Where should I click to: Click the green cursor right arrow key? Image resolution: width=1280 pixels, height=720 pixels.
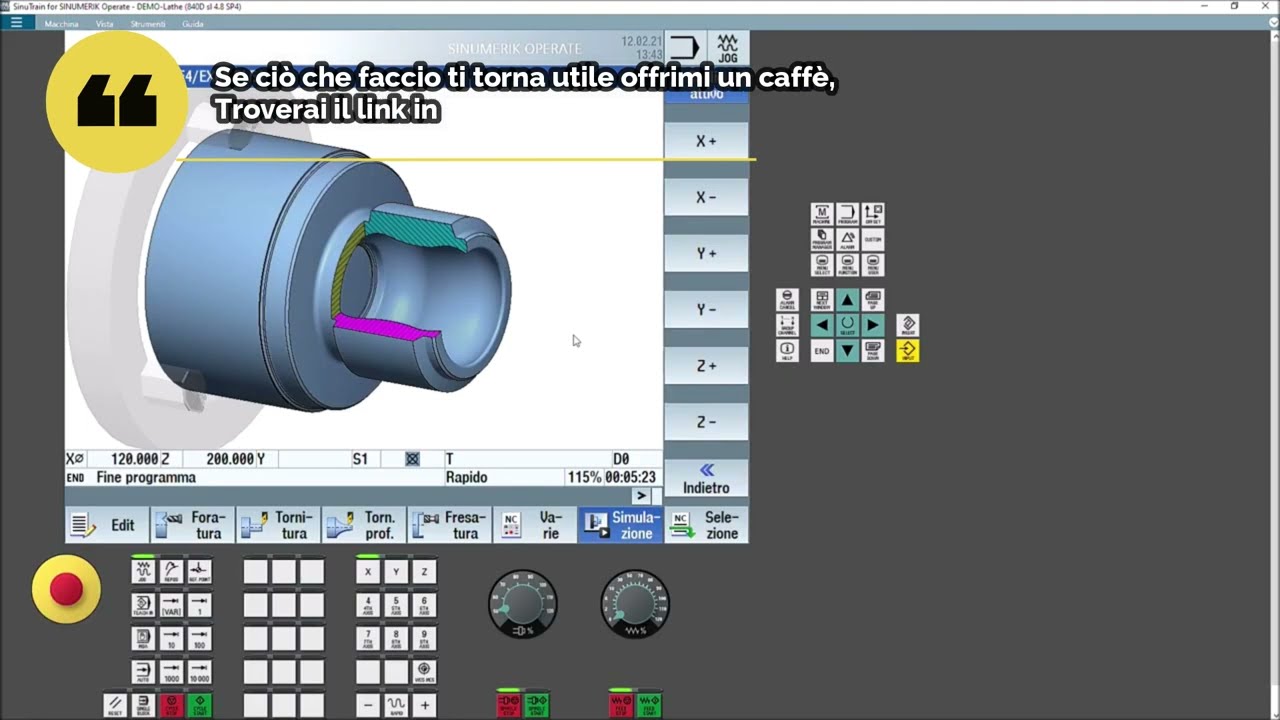click(x=872, y=325)
